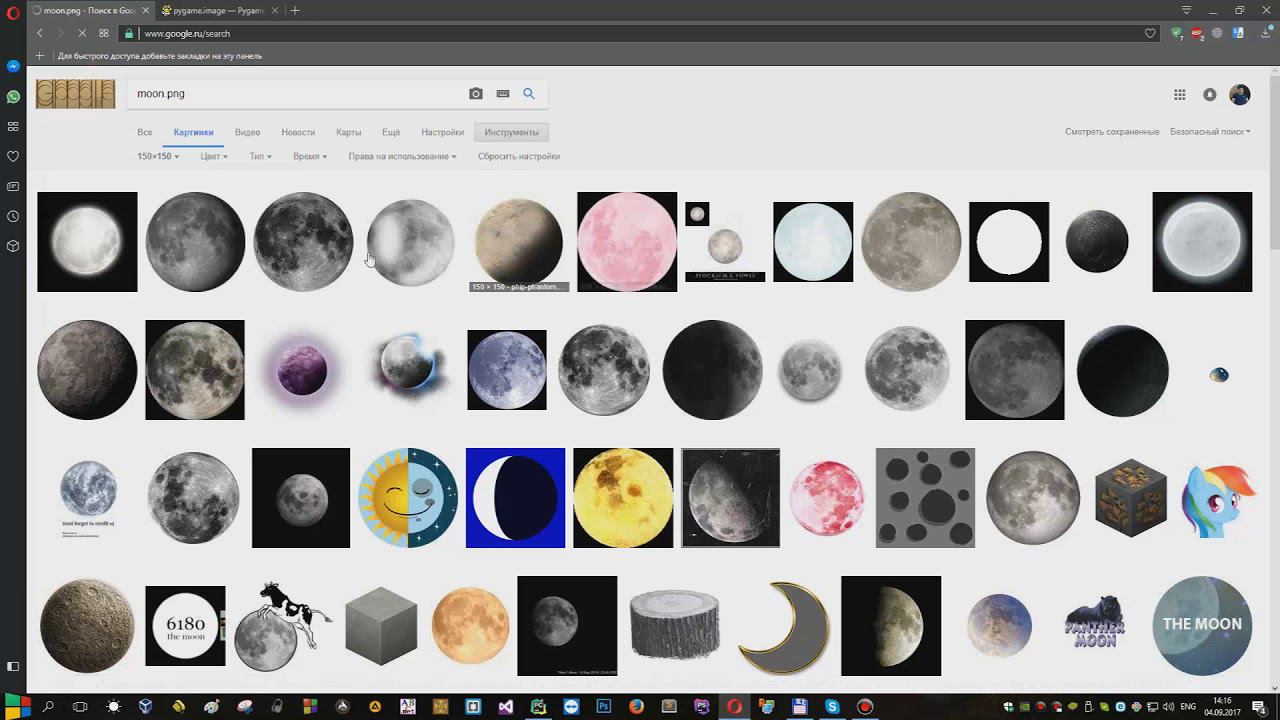Click the www.google.ru address bar
This screenshot has height=720, width=1280.
click(640, 33)
